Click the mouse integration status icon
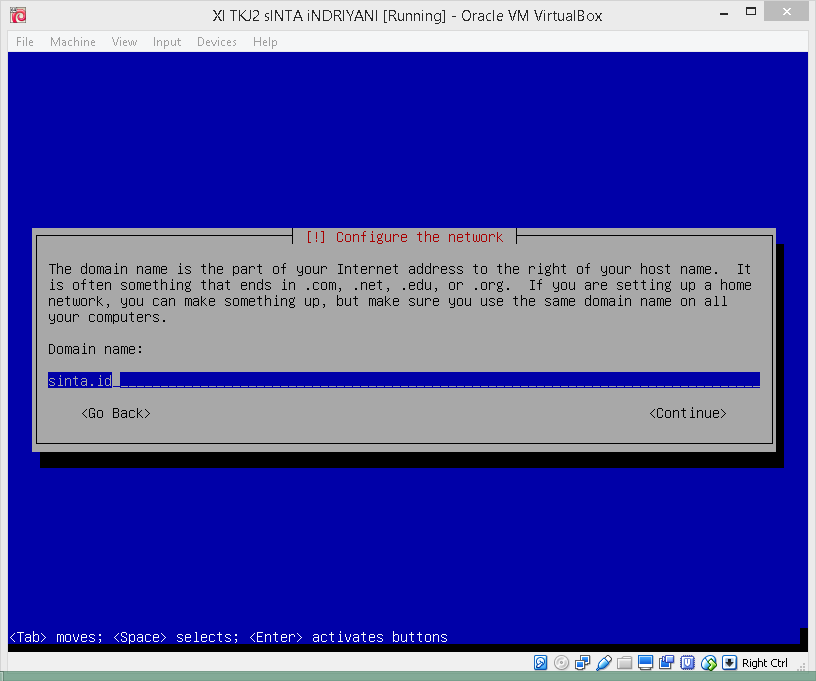816x681 pixels. (x=708, y=662)
